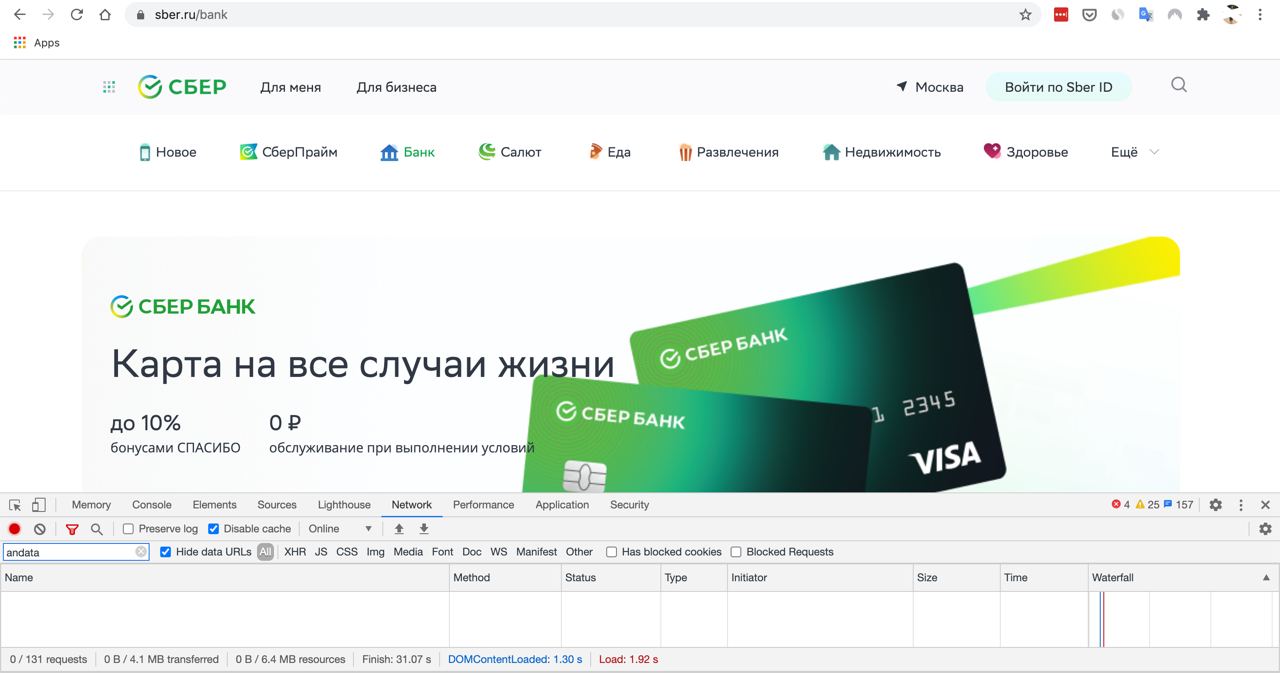Reload the page with refresh icon

[77, 15]
